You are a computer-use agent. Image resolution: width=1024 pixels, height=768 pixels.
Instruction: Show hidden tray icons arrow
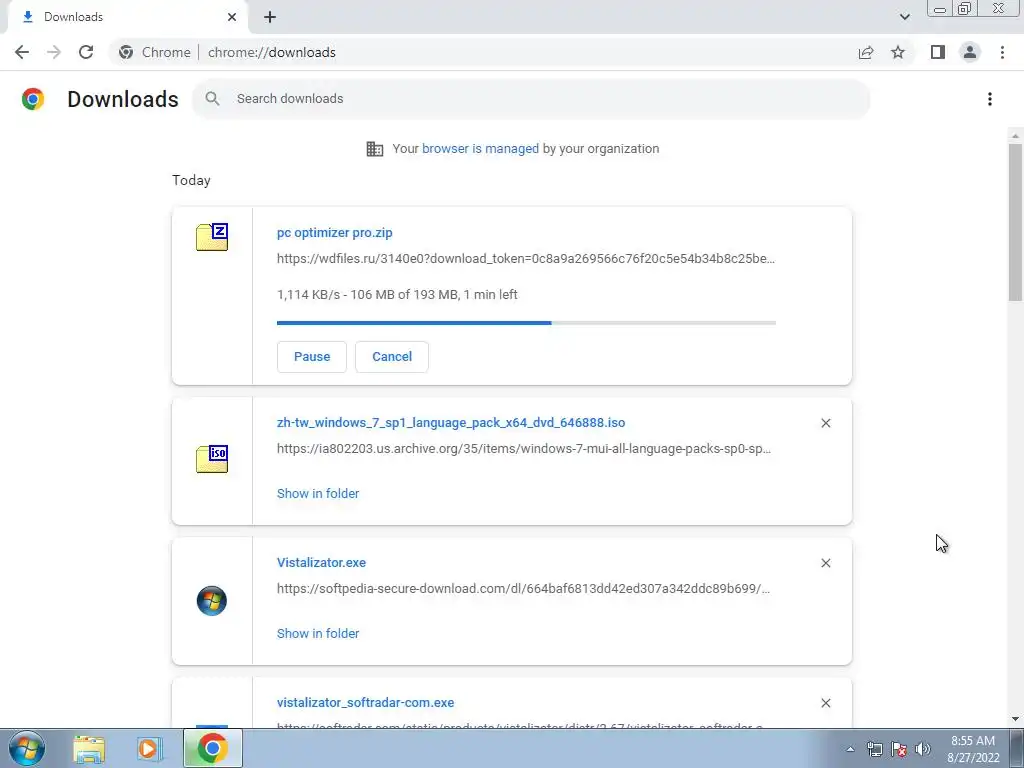tap(850, 749)
